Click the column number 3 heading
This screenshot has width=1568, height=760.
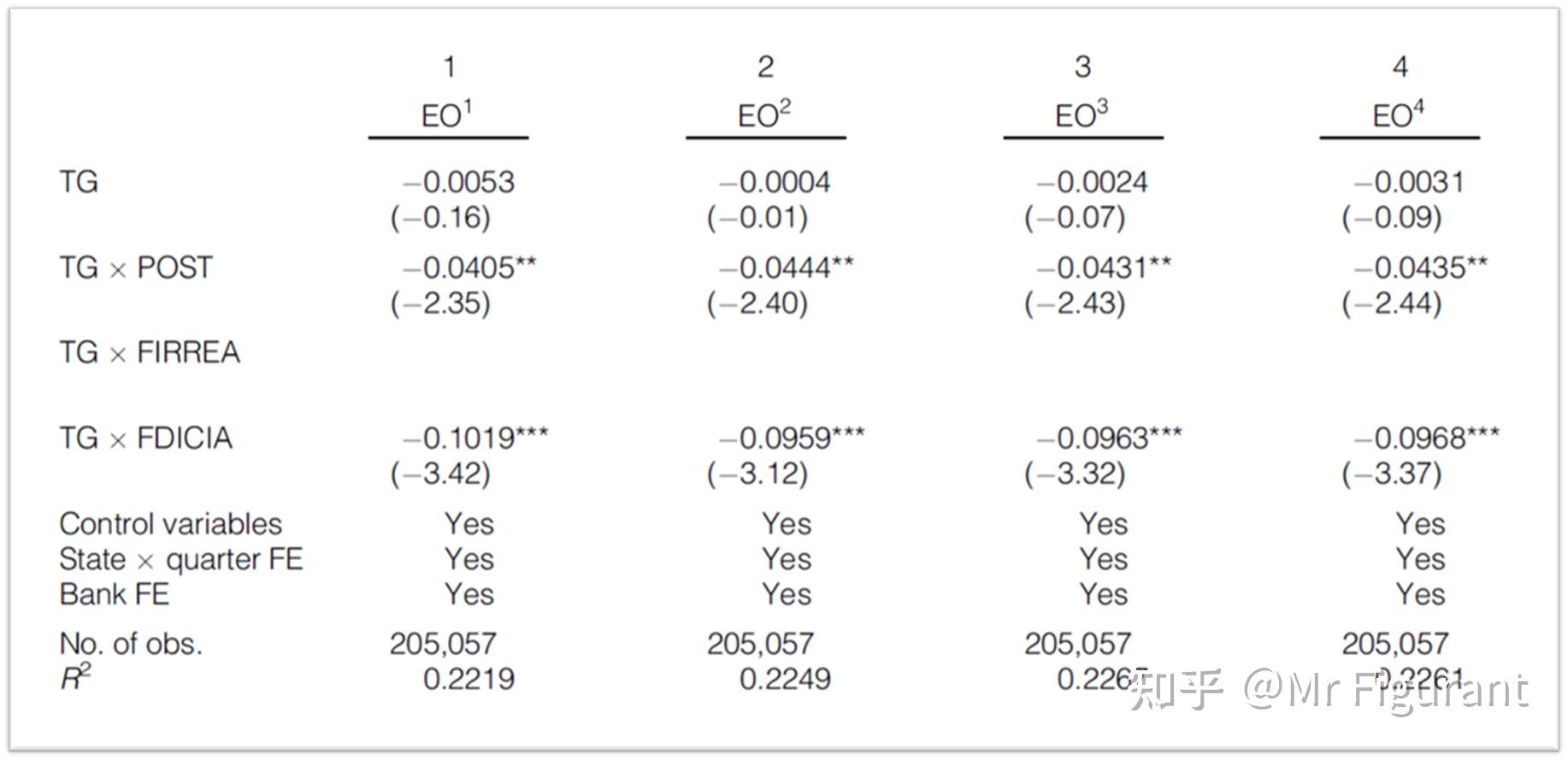(x=1082, y=67)
